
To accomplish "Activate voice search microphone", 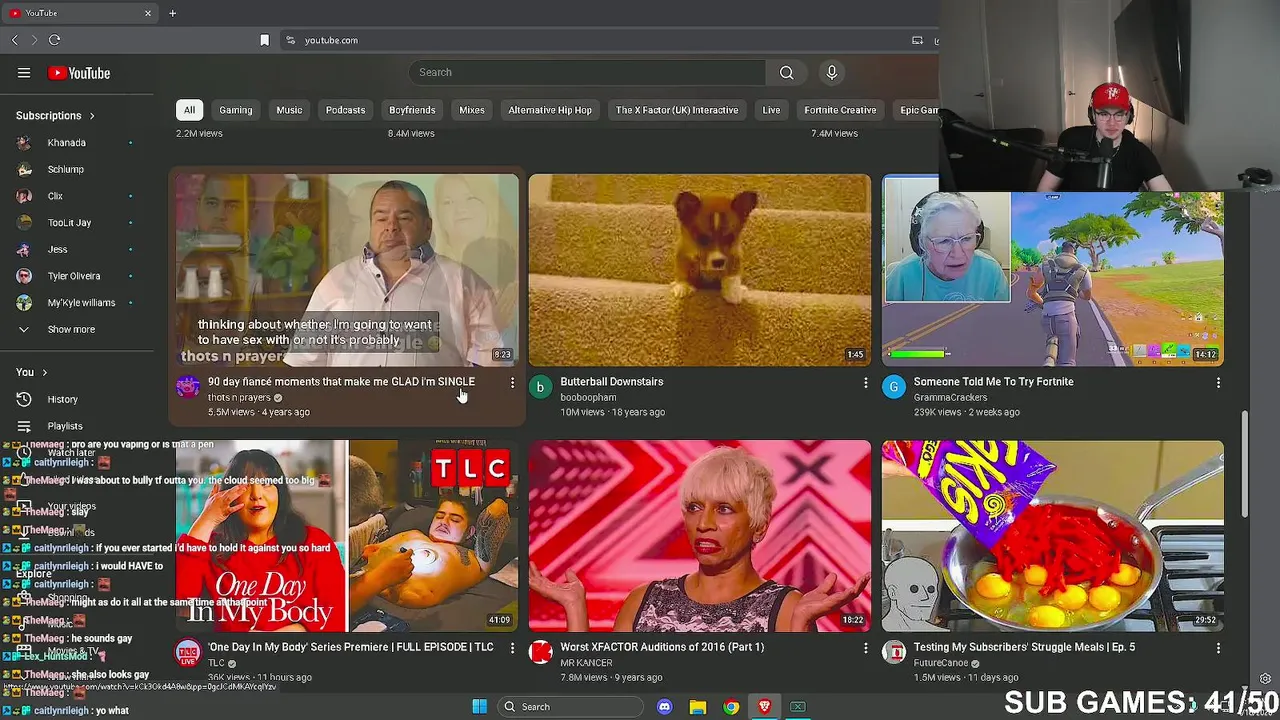I will point(831,72).
